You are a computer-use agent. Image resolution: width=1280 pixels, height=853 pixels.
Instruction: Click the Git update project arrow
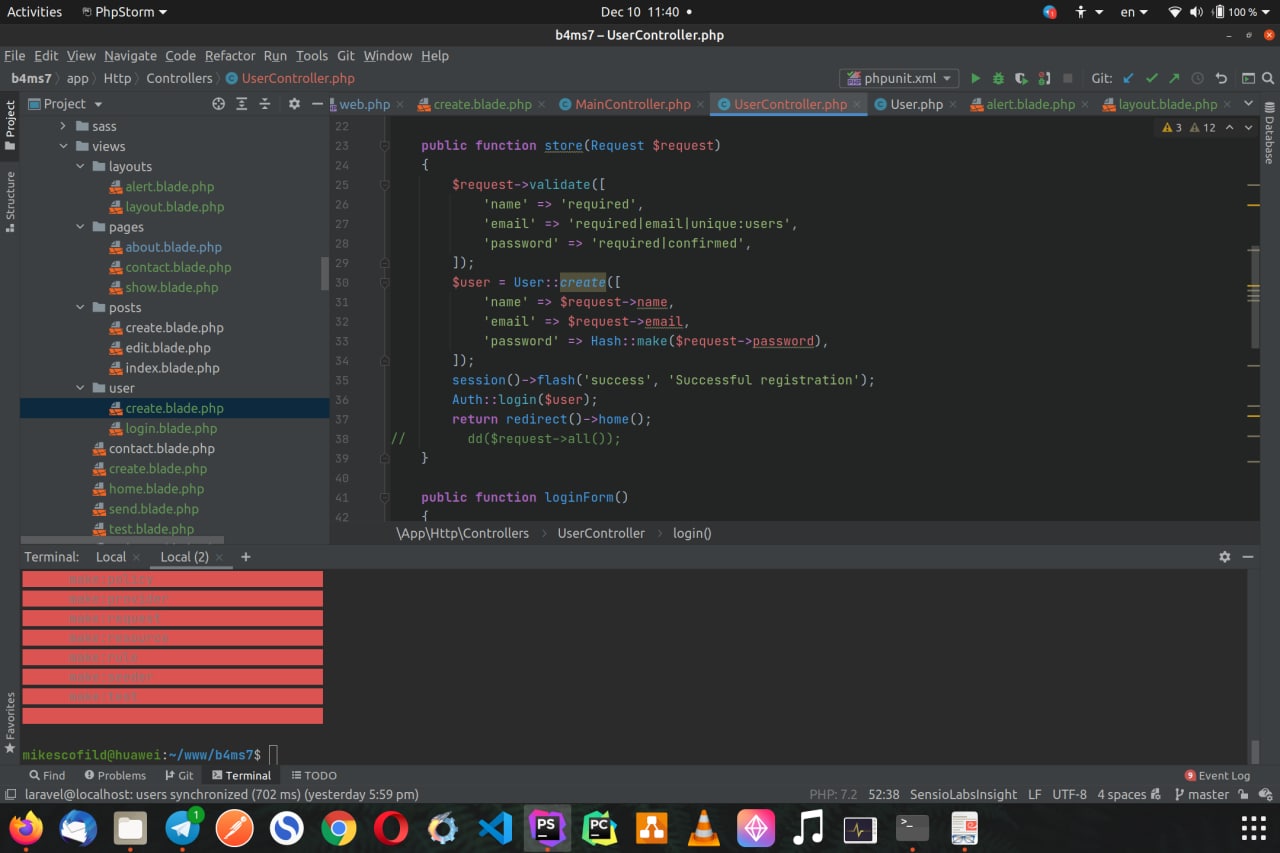[1128, 78]
